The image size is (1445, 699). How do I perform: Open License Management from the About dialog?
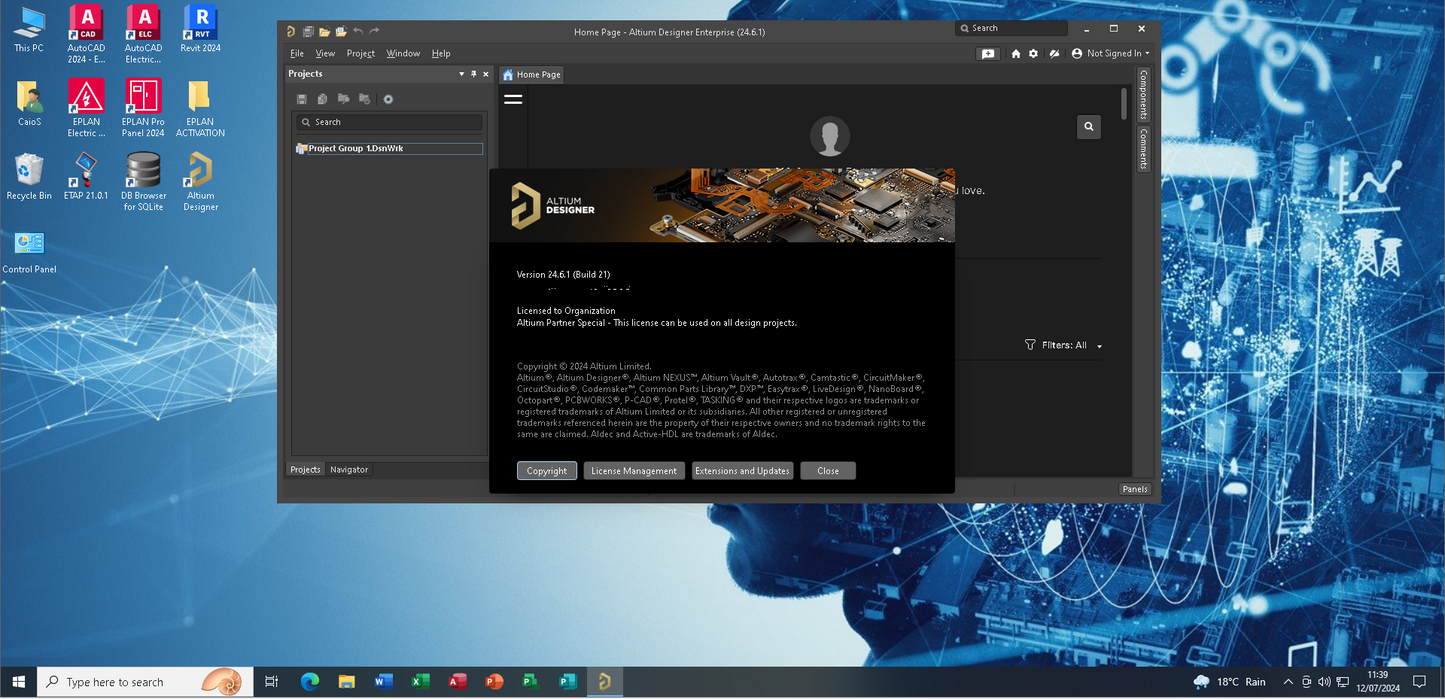point(635,471)
